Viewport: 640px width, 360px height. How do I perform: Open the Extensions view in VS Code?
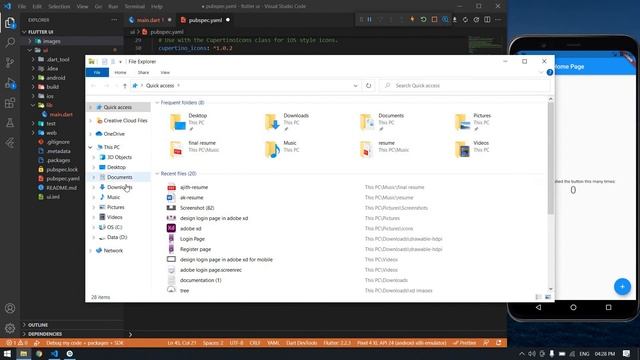[10, 103]
